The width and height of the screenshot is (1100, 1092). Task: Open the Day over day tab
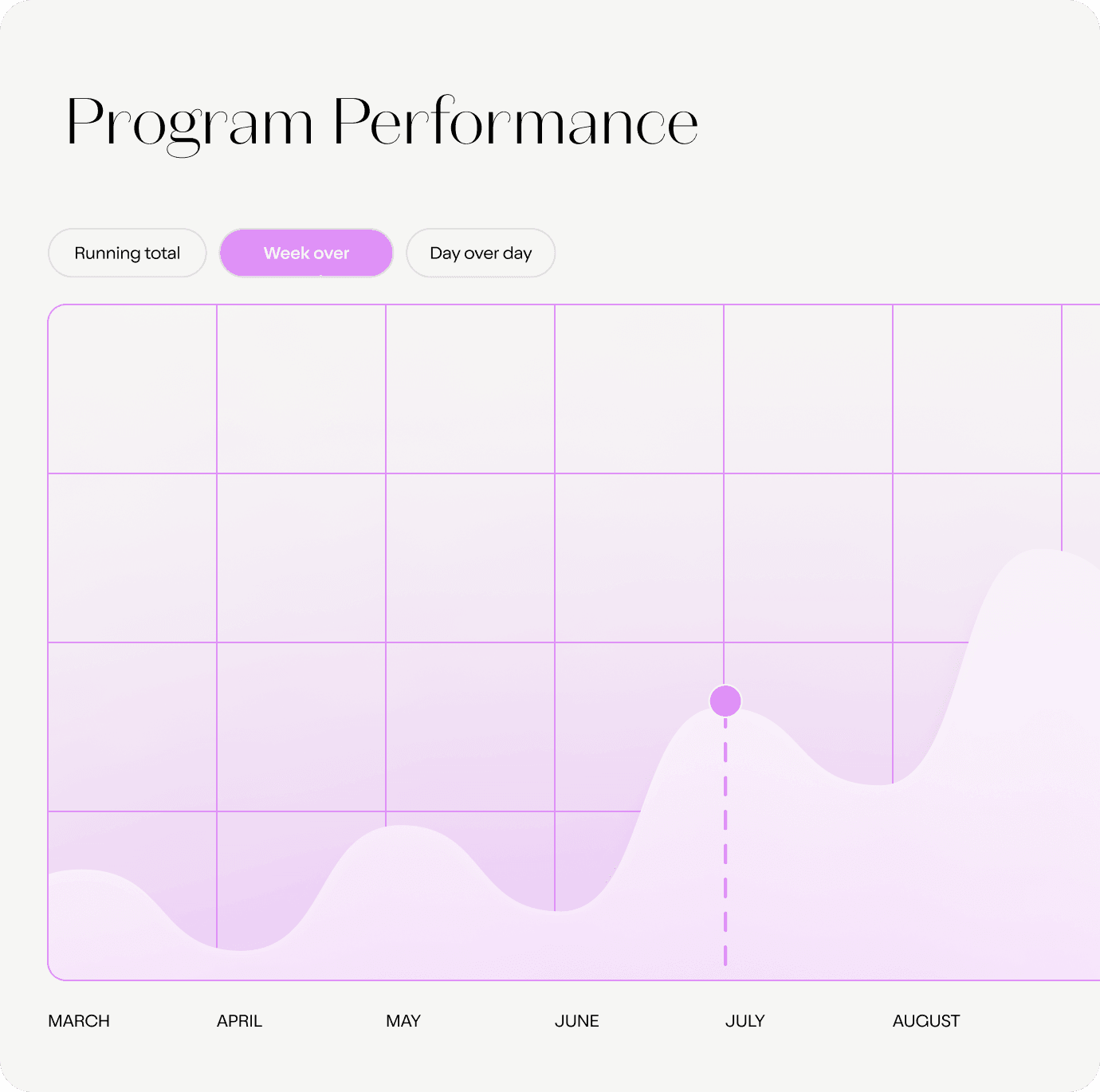tap(481, 253)
